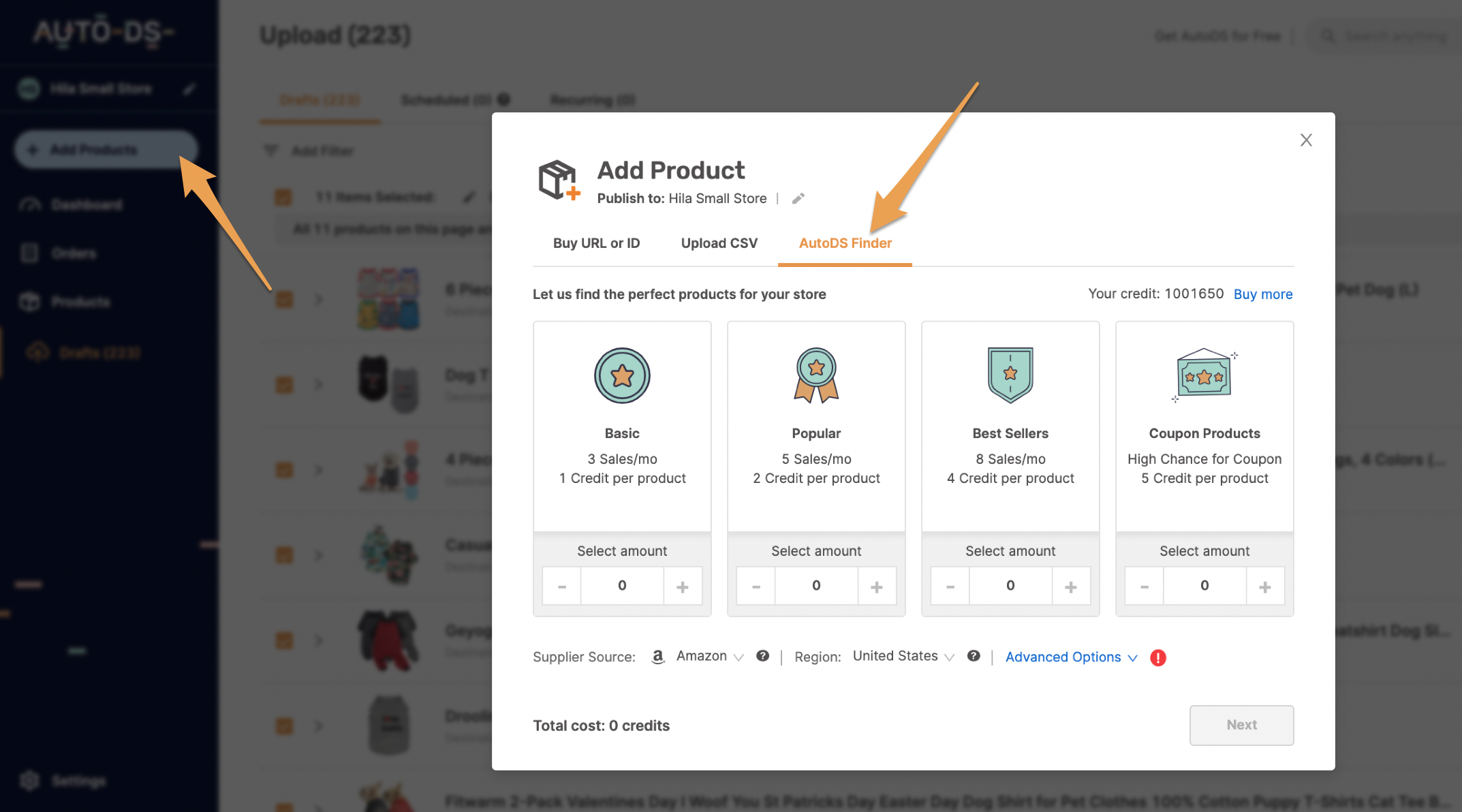
Task: Expand the Casual product row chevron
Action: pos(318,555)
